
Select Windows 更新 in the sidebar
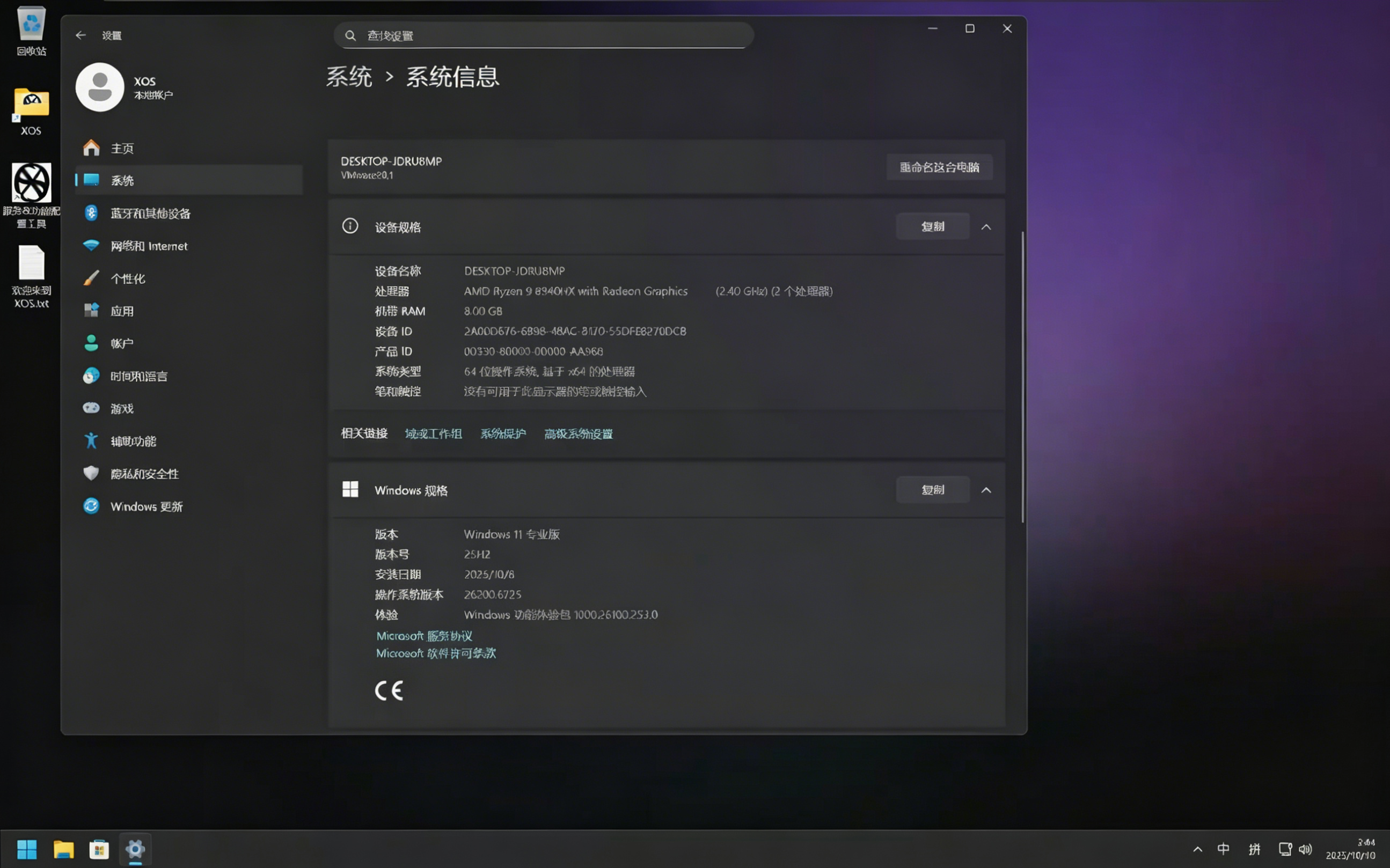(189, 506)
